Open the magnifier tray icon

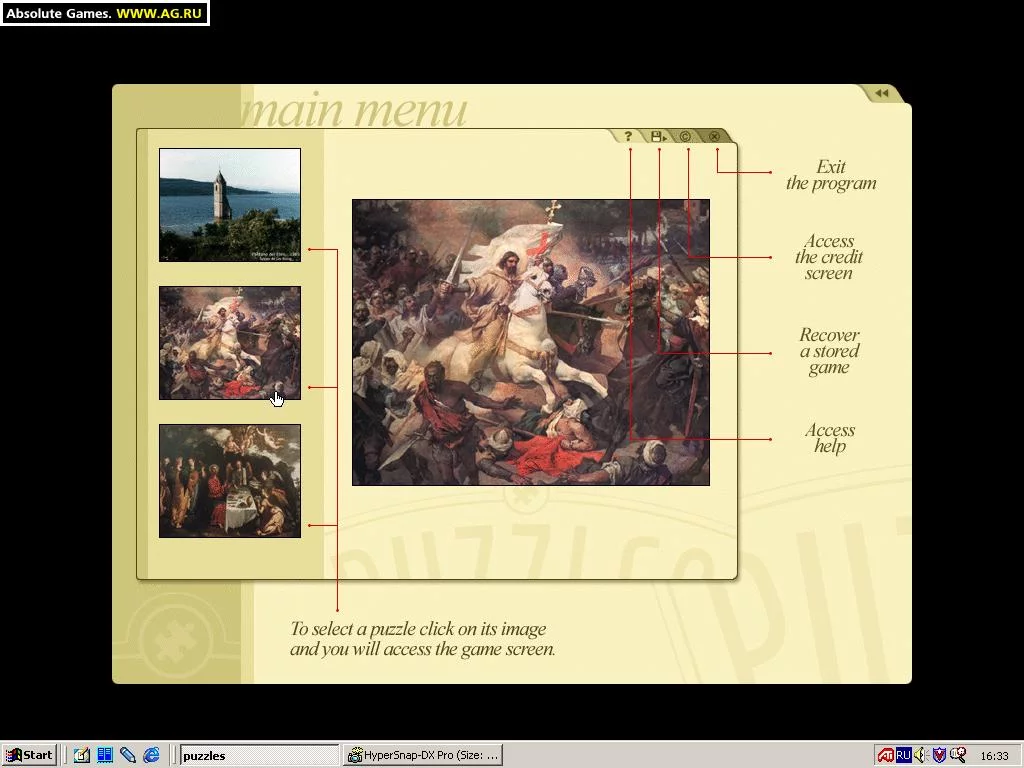[x=957, y=755]
